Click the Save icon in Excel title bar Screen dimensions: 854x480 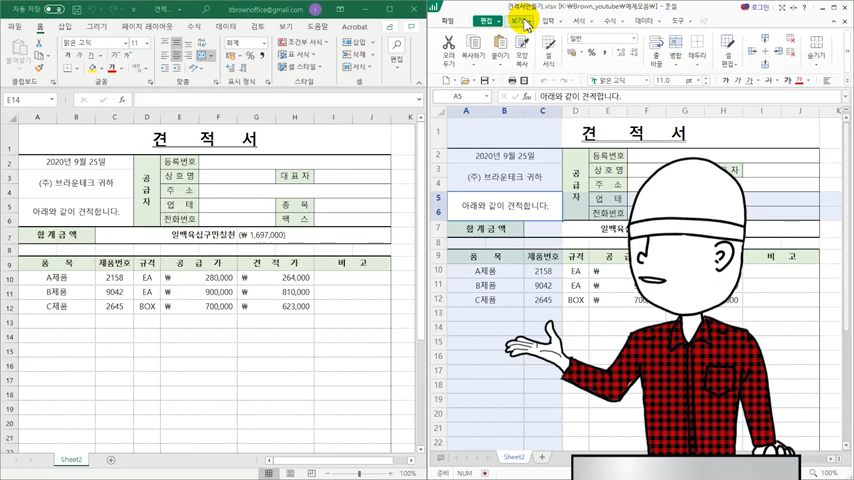pos(77,9)
